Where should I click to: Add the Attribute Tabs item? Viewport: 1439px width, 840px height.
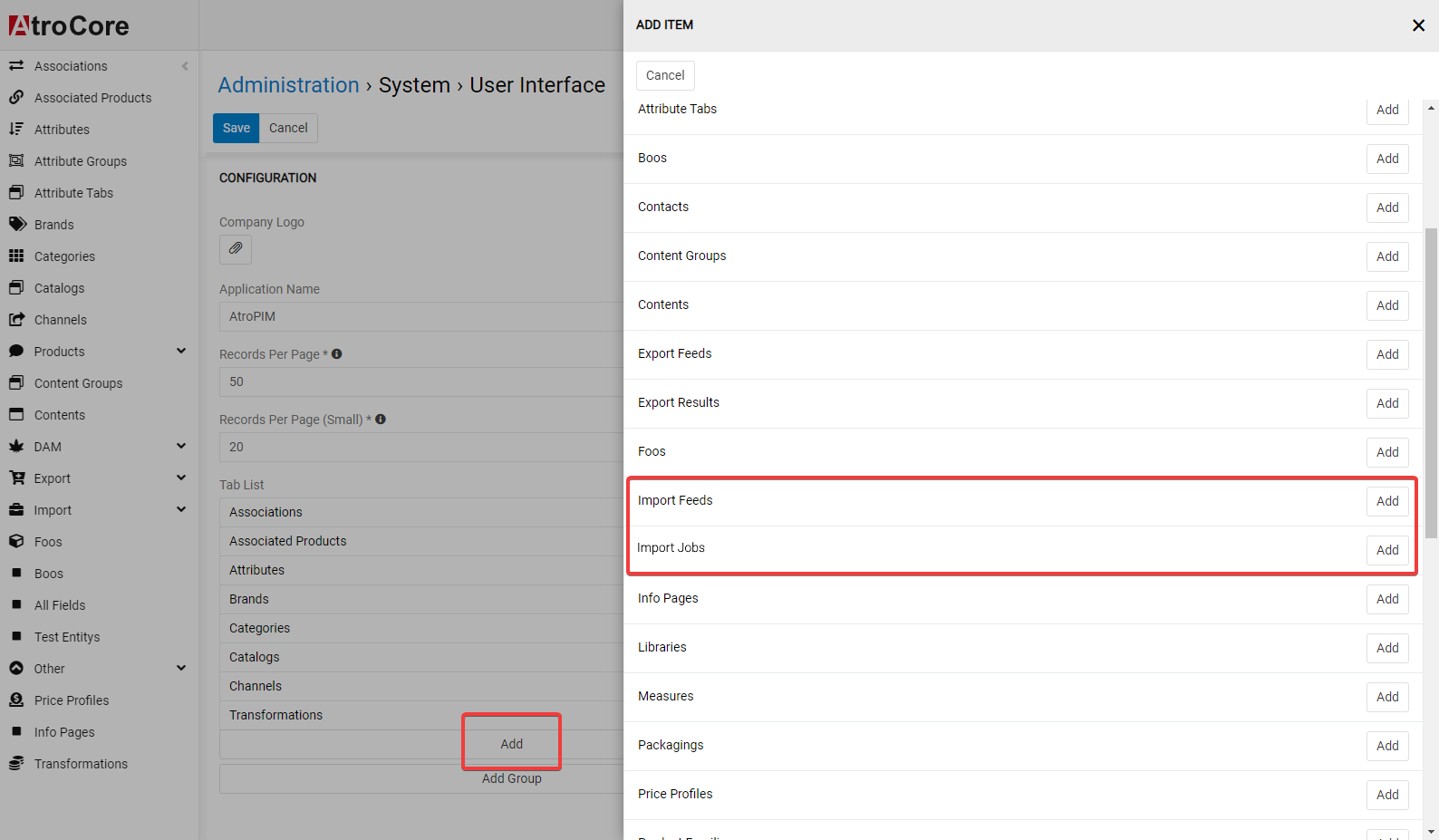1387,110
